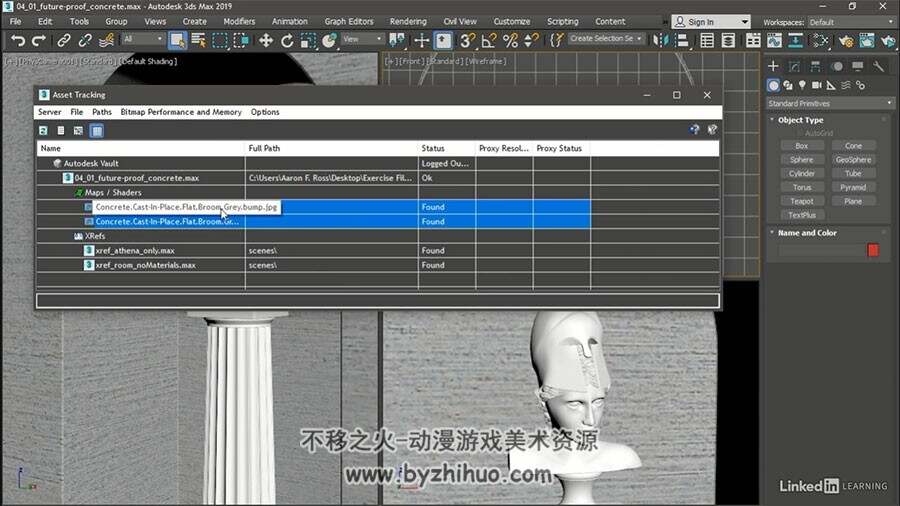The image size is (900, 506).
Task: Toggle Angle Snap on the toolbar
Action: [489, 41]
